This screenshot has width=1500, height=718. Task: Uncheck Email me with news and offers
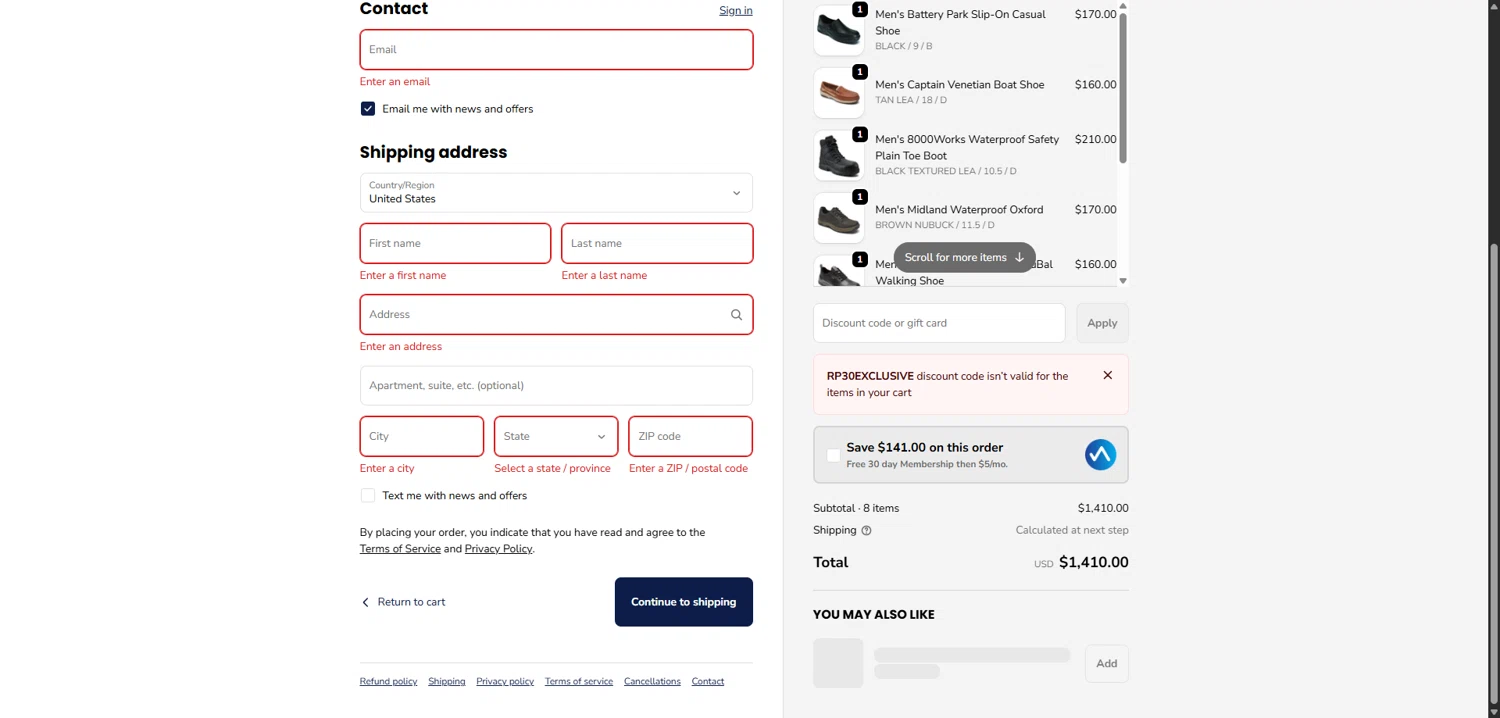(368, 109)
